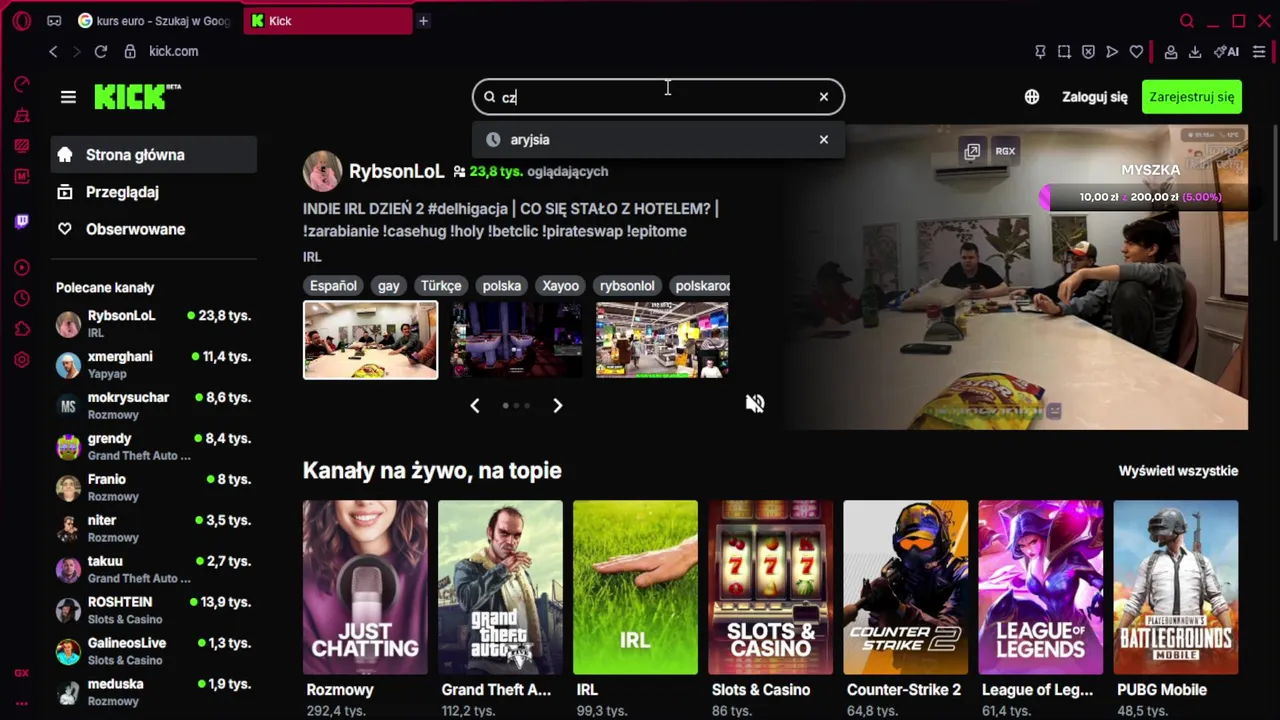Open the ad blocker shield icon
Viewport: 1280px width, 720px height.
[x=1088, y=51]
